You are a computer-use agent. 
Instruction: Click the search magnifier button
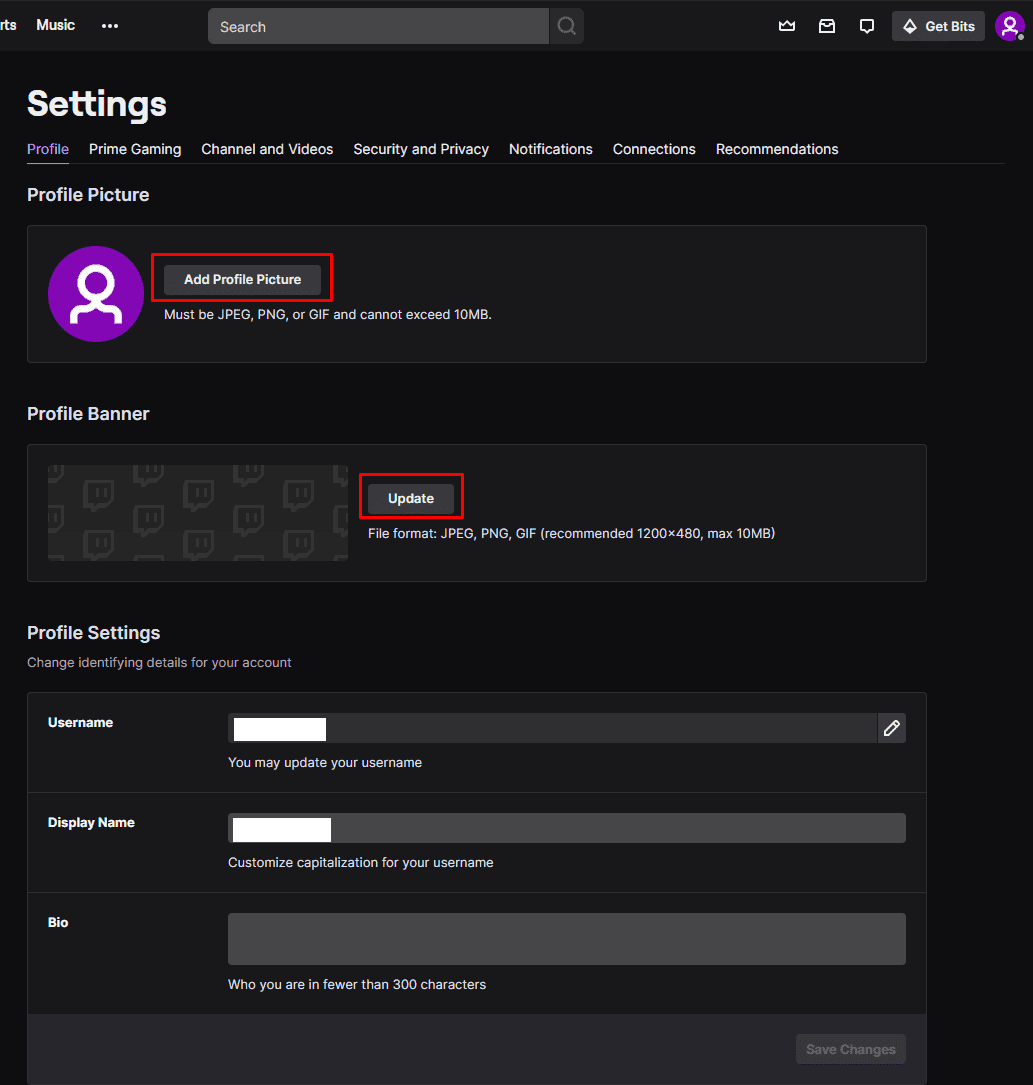567,26
